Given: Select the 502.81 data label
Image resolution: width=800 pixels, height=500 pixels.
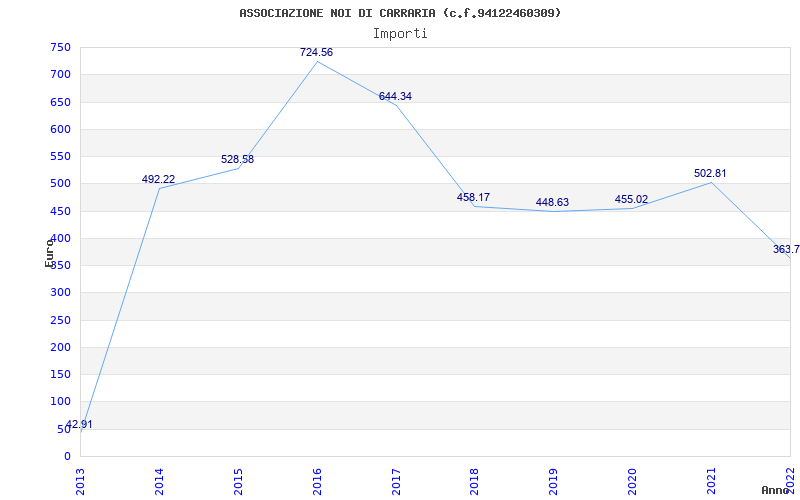Looking at the screenshot, I should click(x=710, y=173).
